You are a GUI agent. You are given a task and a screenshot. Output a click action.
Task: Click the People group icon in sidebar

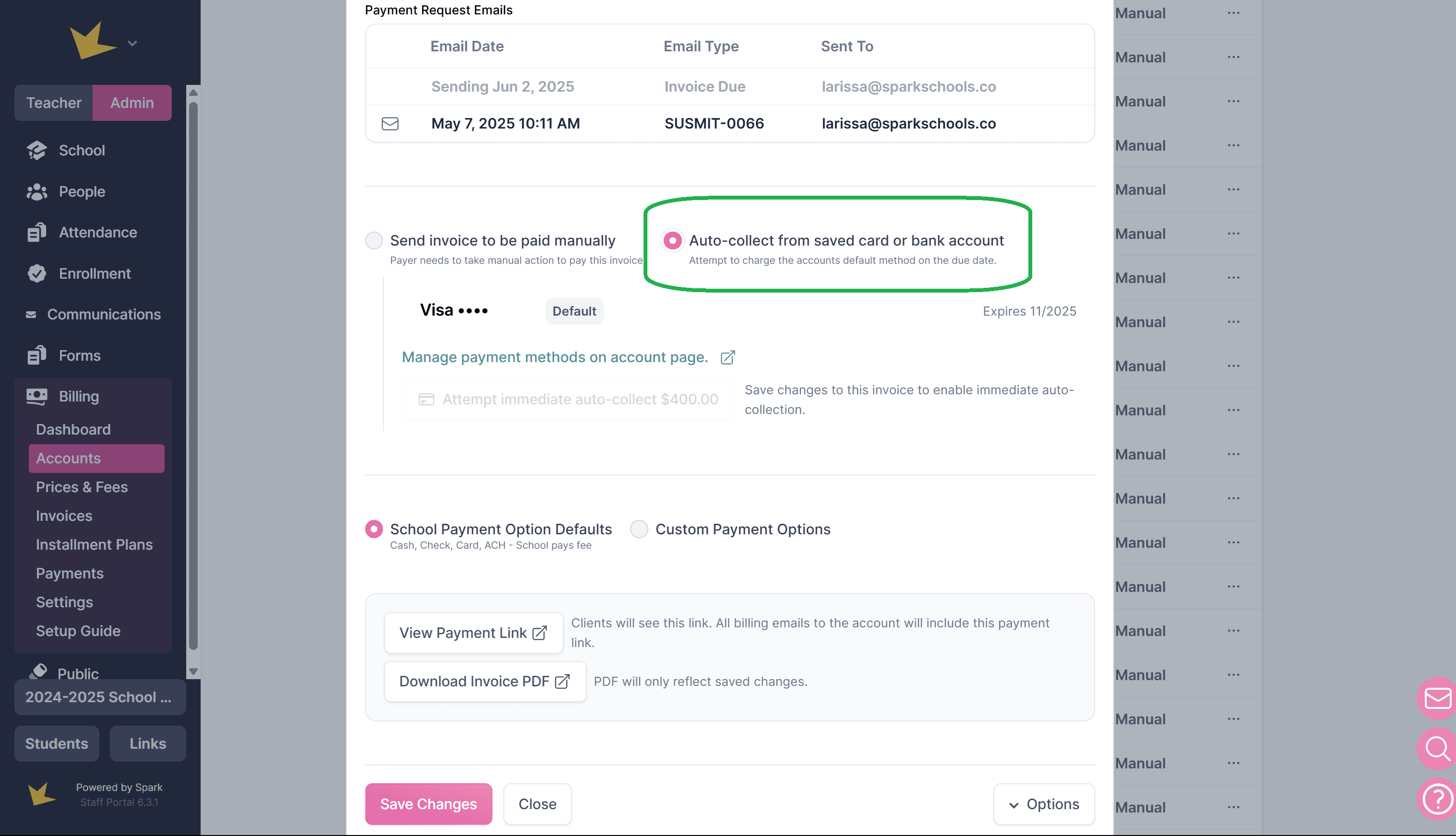tap(37, 192)
